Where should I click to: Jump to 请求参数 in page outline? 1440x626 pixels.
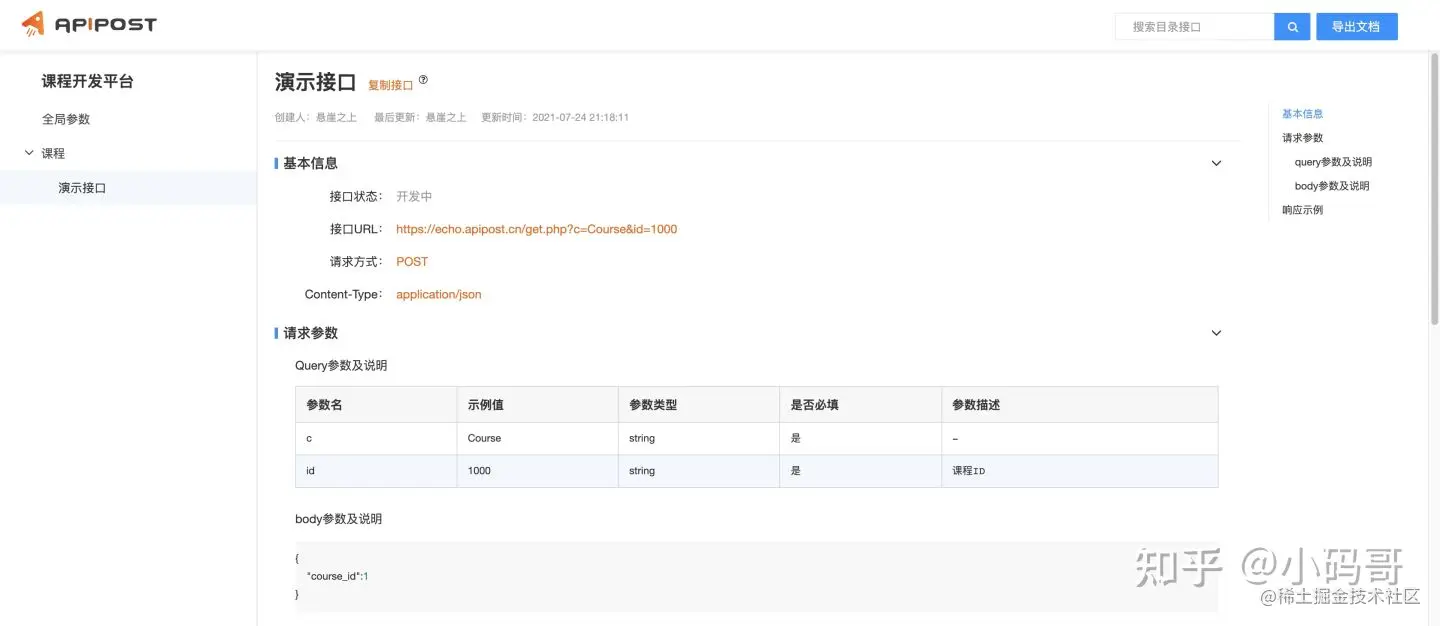(x=1302, y=138)
